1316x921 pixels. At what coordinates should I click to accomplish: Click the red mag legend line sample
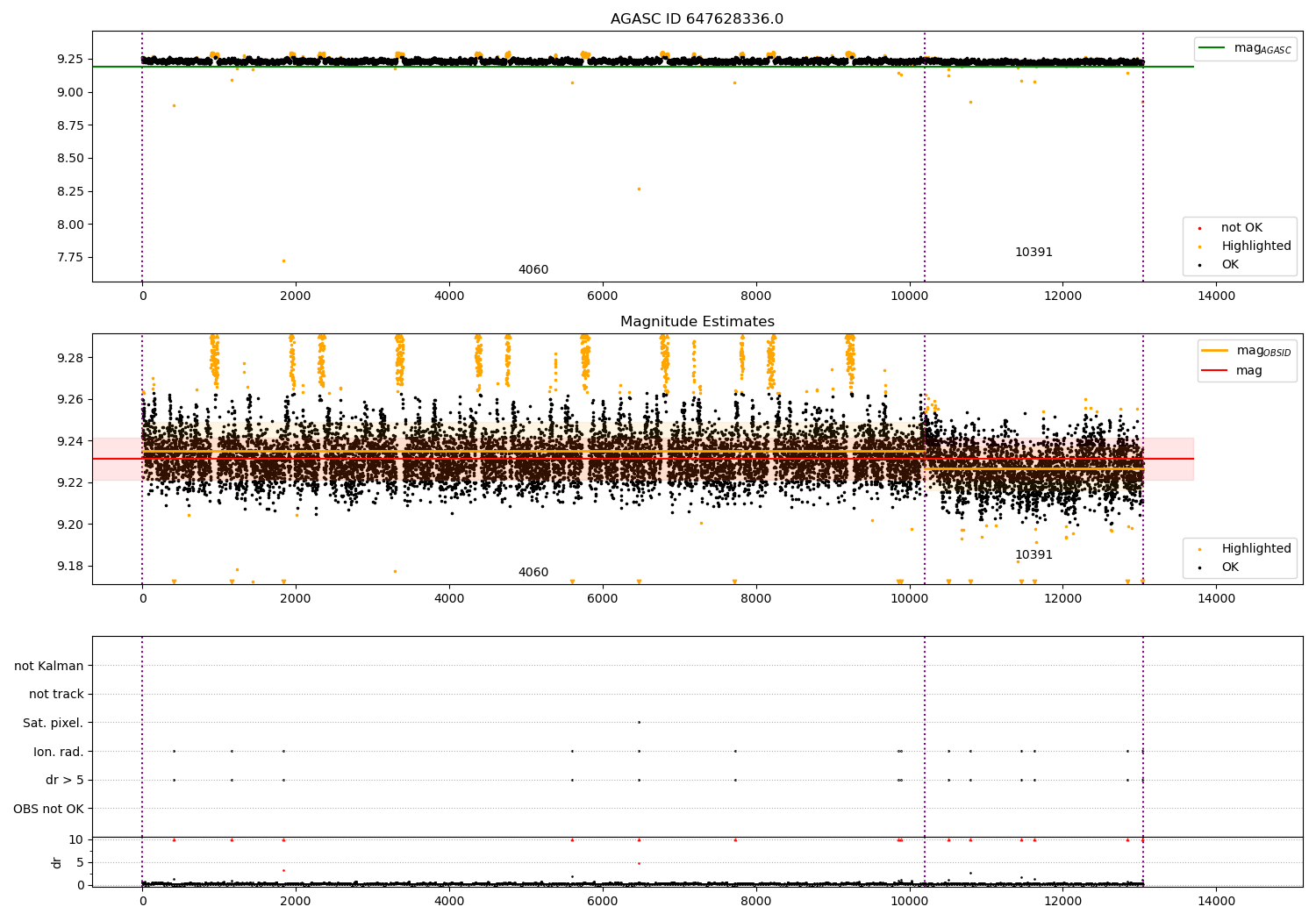pos(1215,370)
